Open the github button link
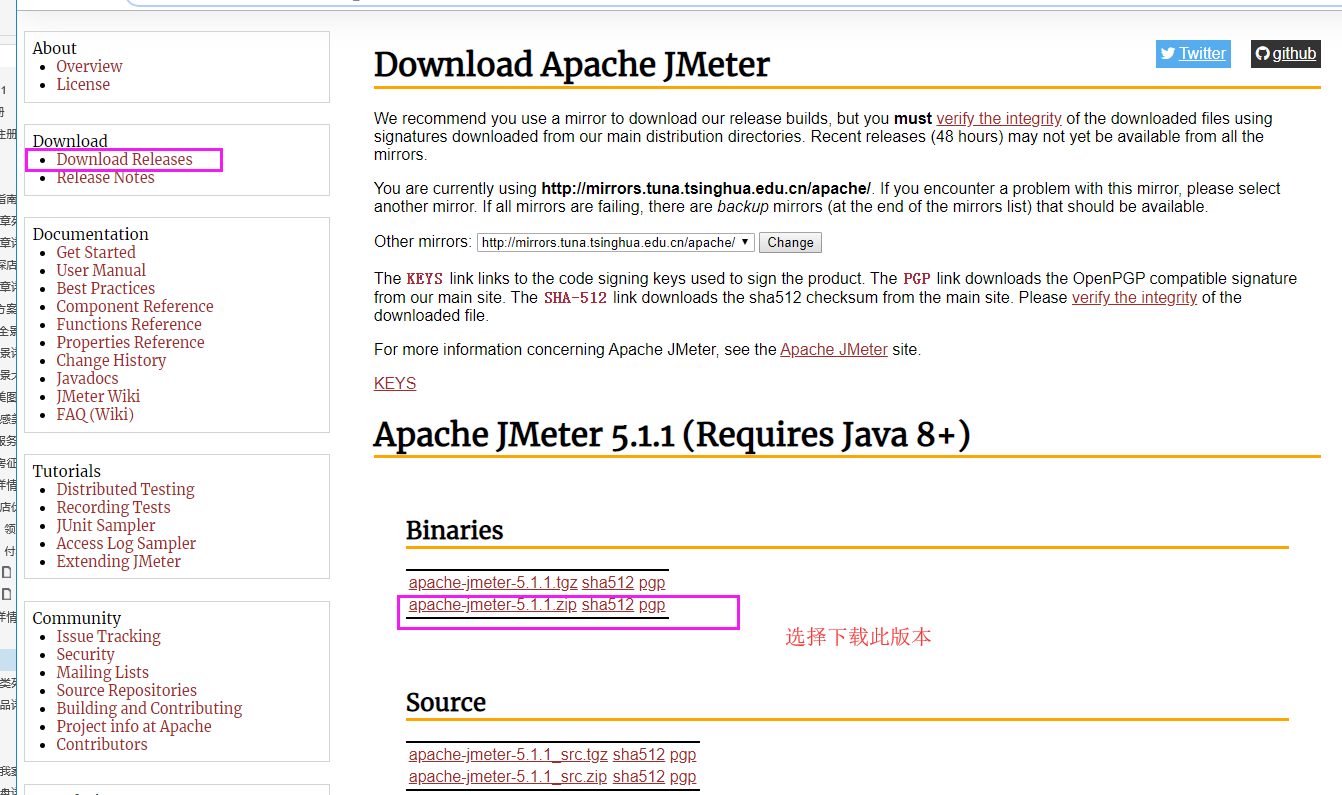 [1286, 54]
